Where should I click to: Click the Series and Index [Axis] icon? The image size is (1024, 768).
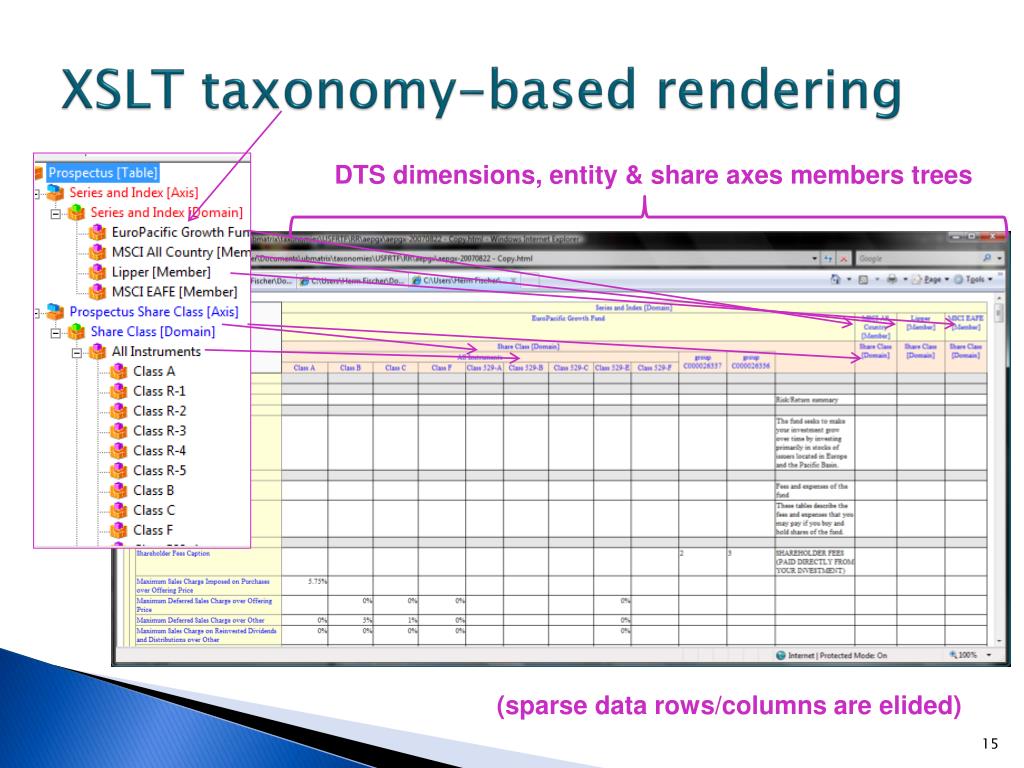pos(56,193)
